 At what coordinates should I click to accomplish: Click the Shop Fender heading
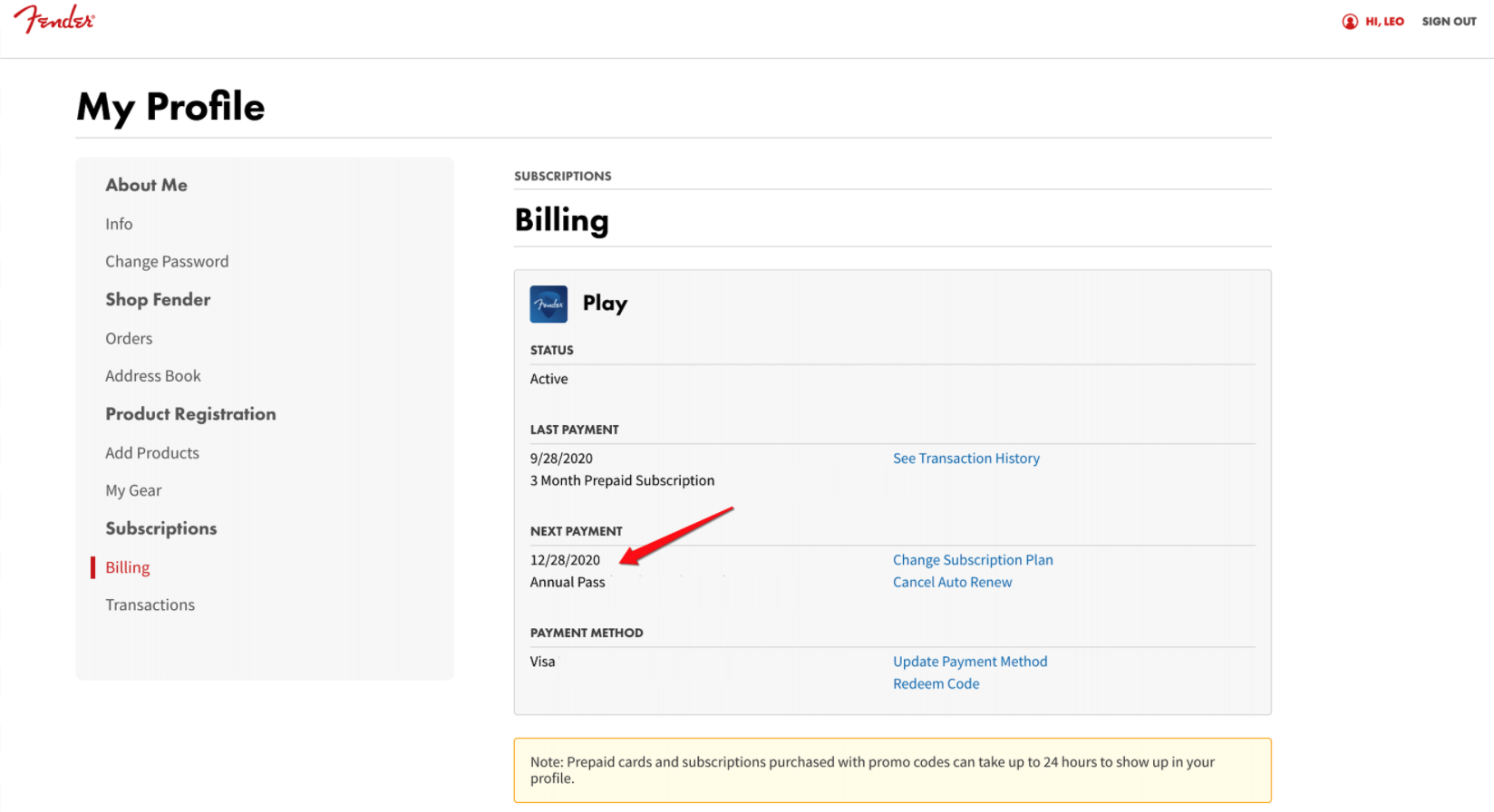coord(158,300)
